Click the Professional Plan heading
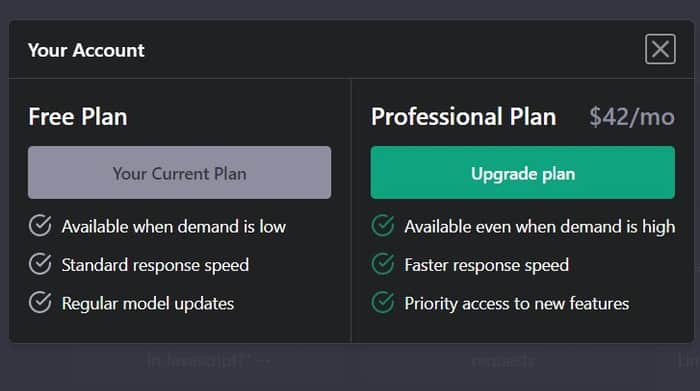 (x=464, y=117)
